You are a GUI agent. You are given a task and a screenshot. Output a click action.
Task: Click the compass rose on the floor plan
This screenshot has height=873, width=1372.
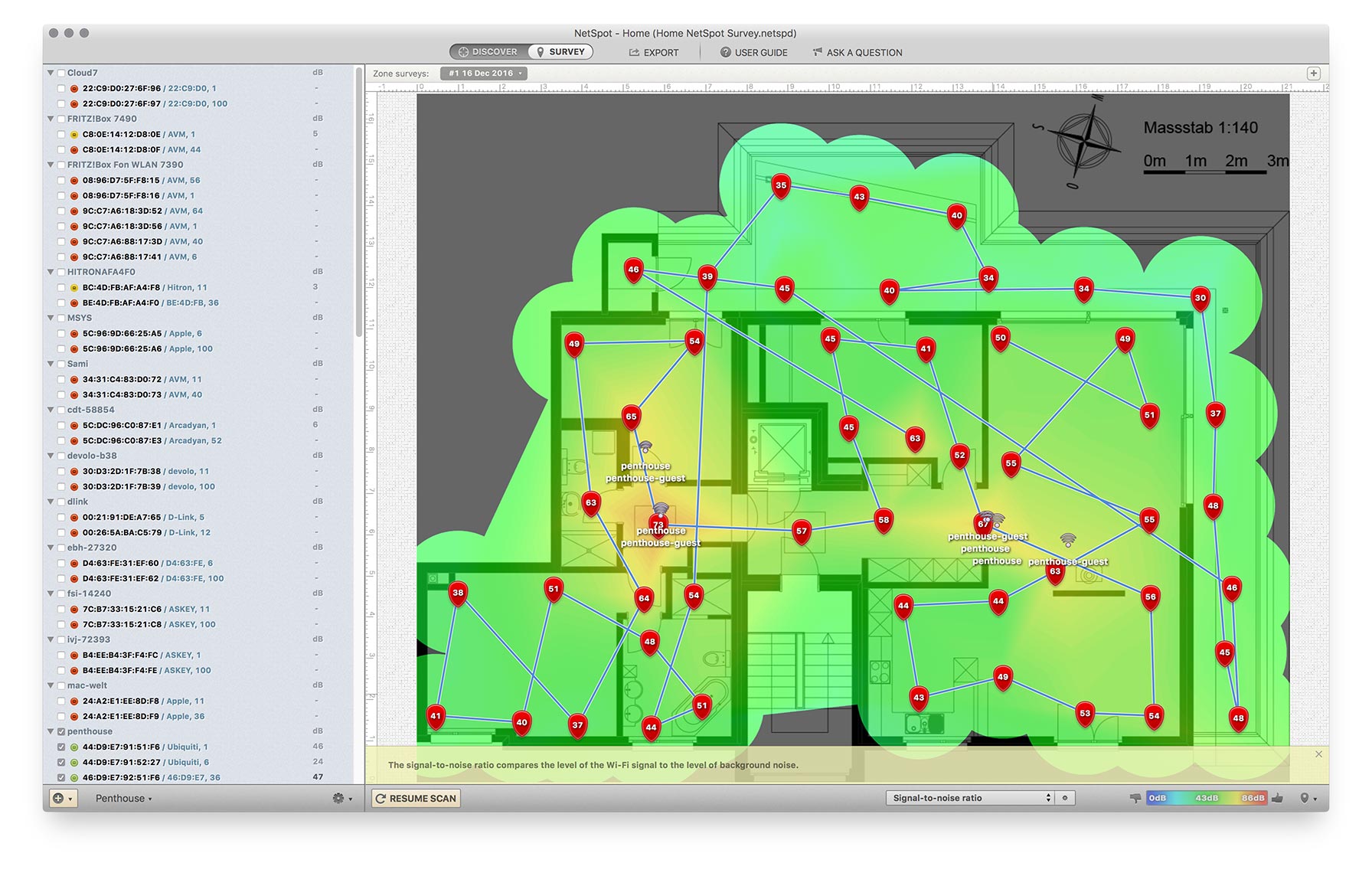[1083, 140]
